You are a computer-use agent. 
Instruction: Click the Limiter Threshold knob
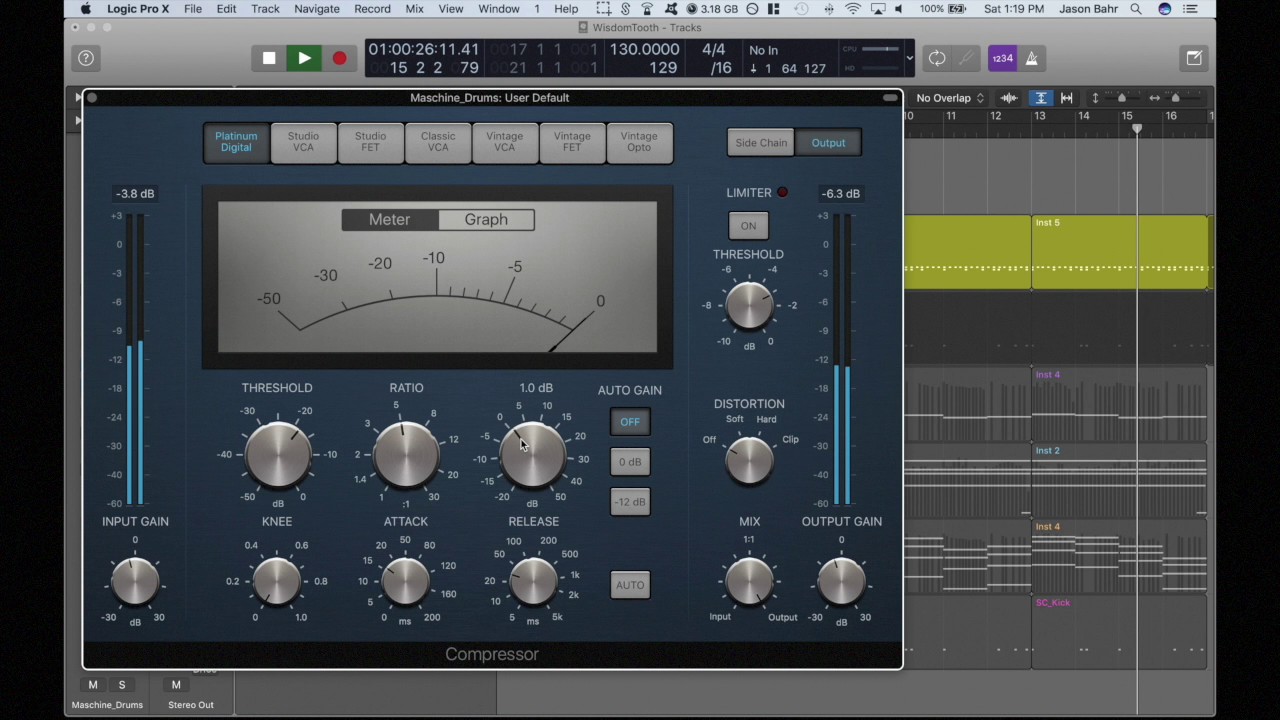[749, 306]
